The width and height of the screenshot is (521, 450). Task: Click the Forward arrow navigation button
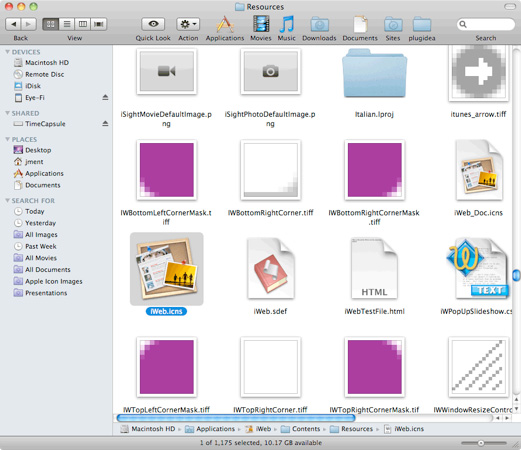pyautogui.click(x=29, y=24)
